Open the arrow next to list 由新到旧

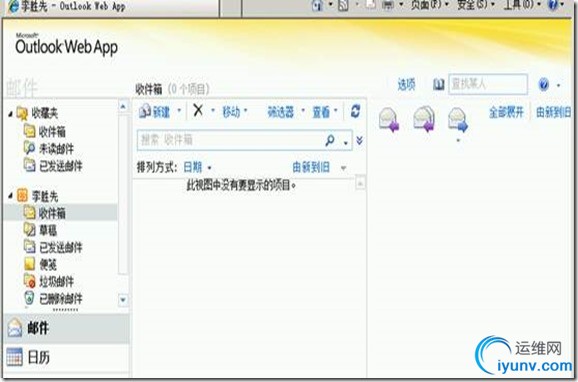click(343, 168)
